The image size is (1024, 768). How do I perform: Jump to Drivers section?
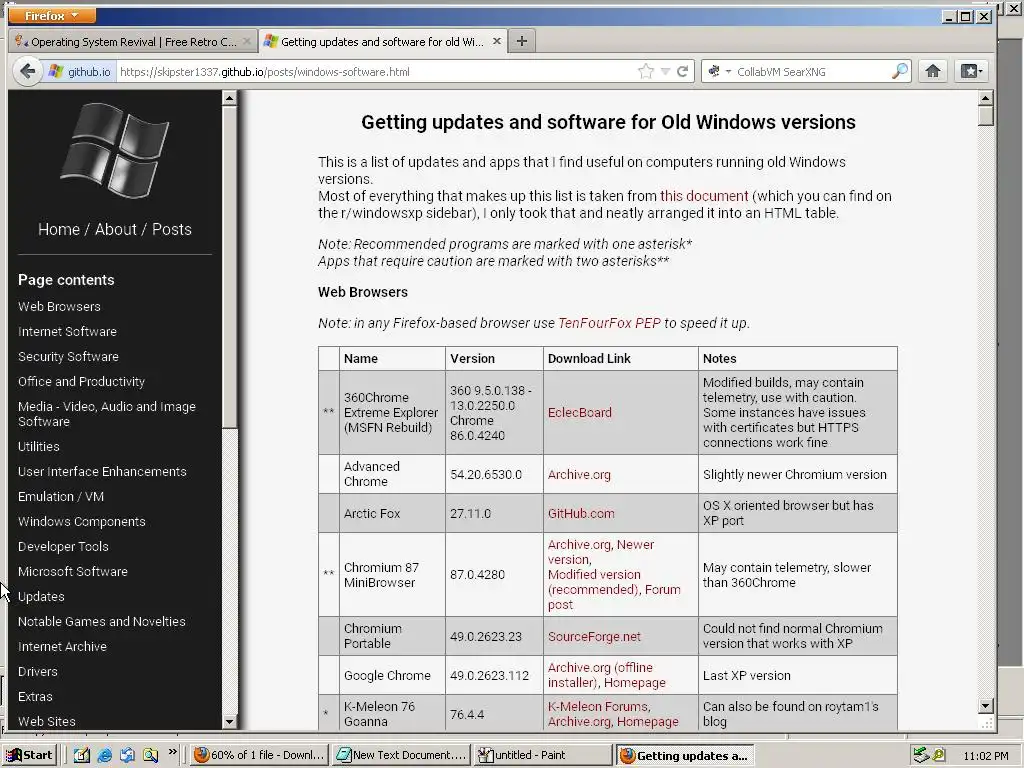pos(38,671)
